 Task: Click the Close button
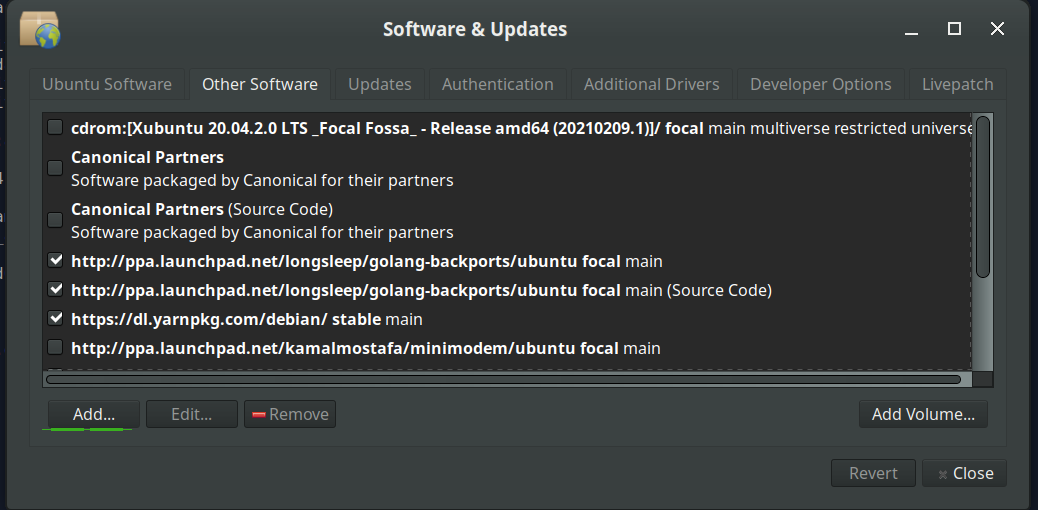964,473
